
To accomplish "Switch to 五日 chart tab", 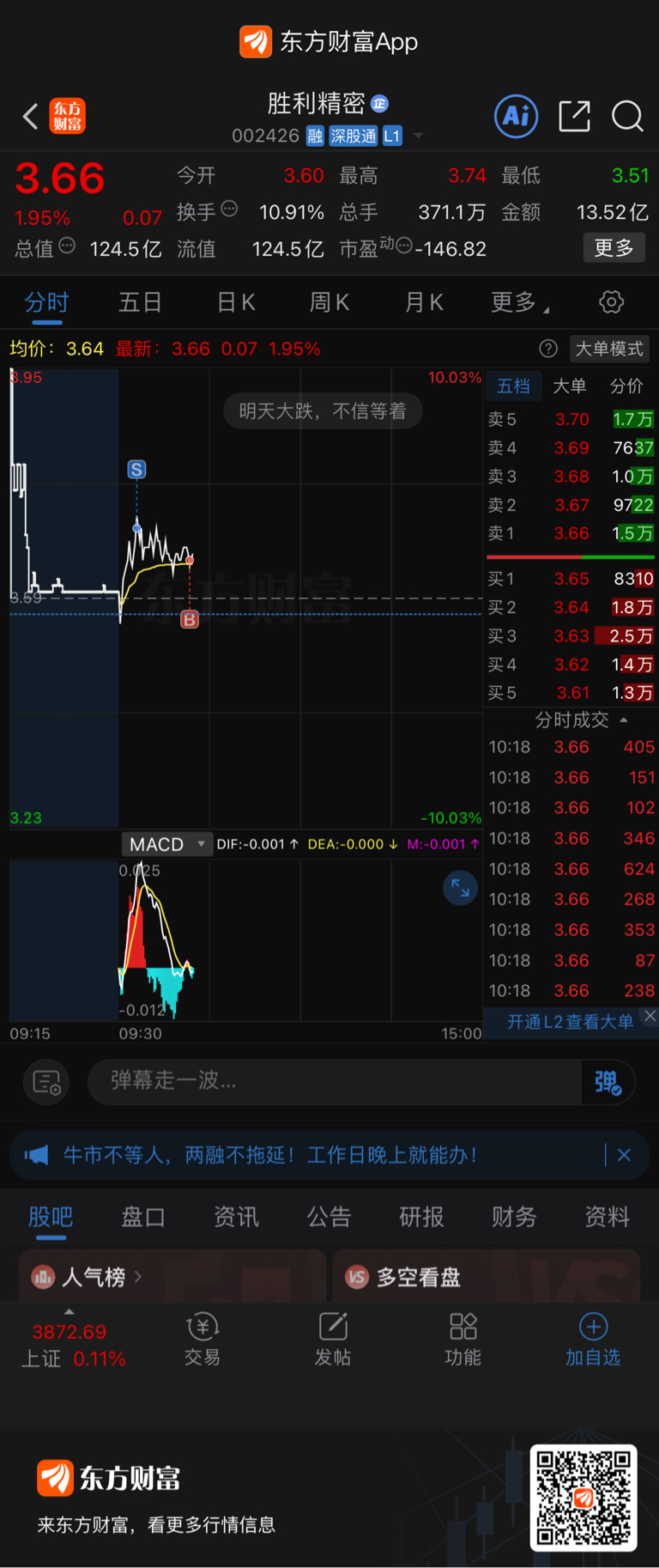I will click(x=141, y=302).
